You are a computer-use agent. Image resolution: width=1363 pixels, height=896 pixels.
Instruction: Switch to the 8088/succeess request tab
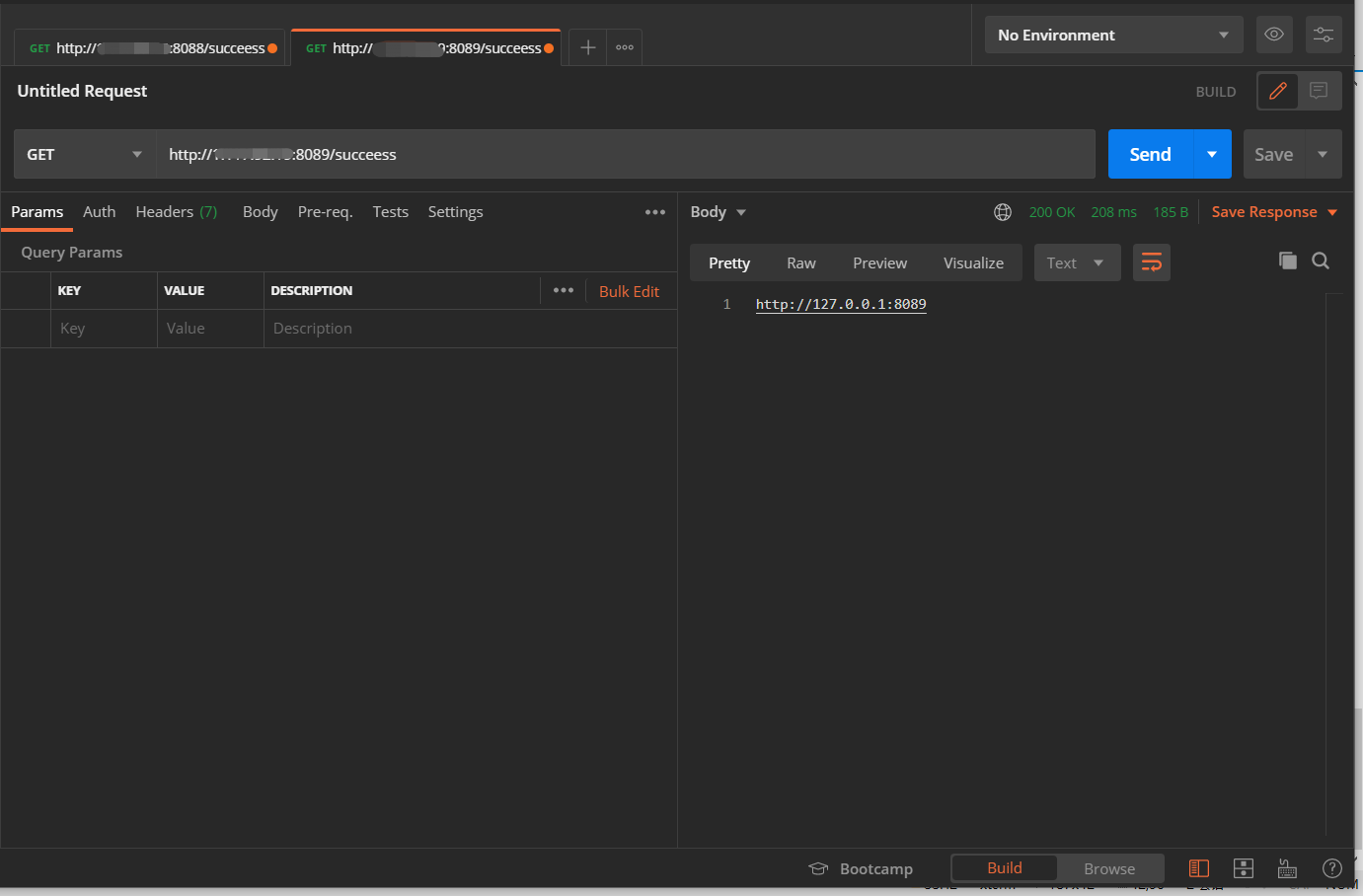pyautogui.click(x=150, y=47)
